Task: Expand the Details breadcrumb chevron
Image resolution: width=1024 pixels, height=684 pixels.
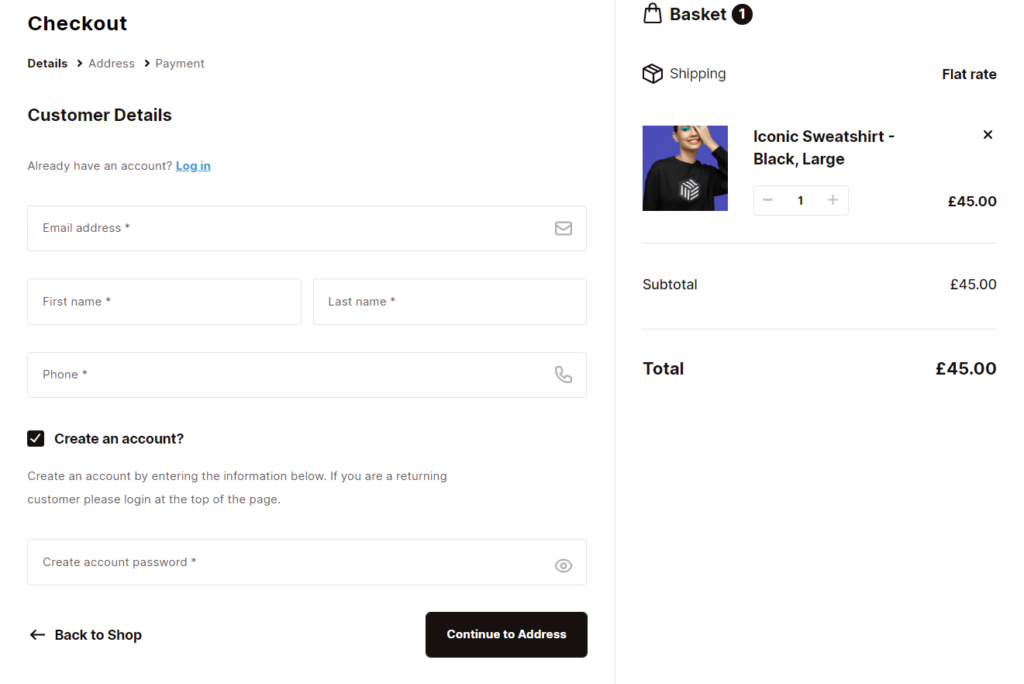Action: (78, 63)
